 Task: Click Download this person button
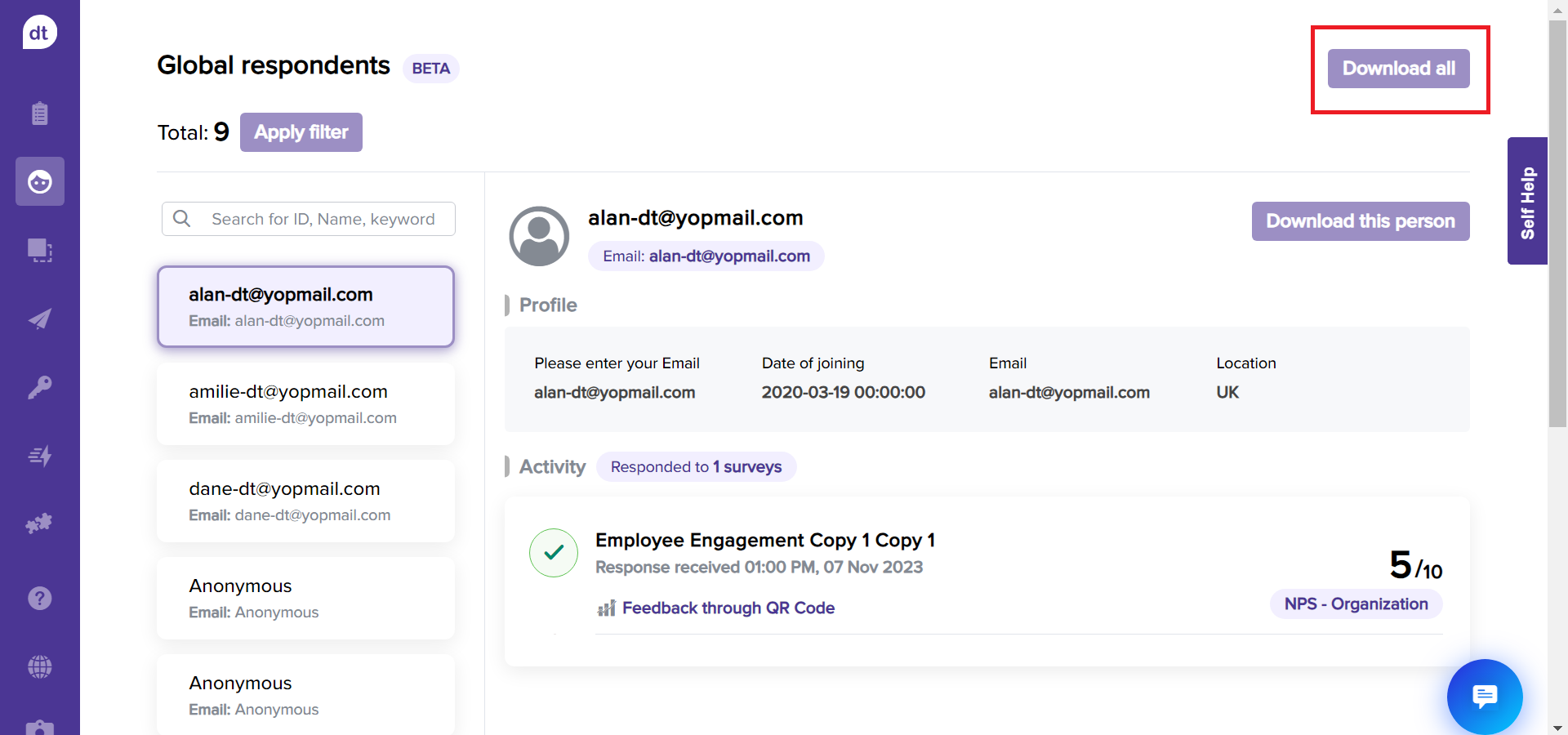[x=1360, y=221]
